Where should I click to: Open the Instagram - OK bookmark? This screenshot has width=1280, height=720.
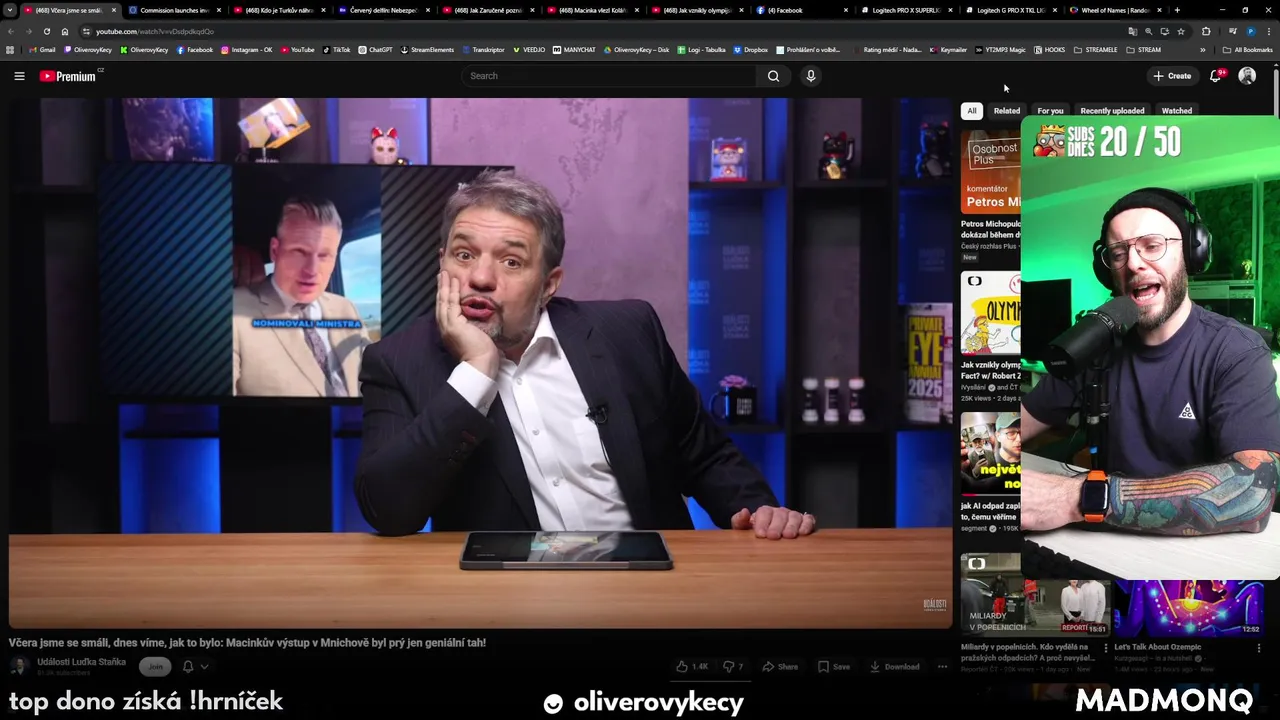[x=246, y=50]
